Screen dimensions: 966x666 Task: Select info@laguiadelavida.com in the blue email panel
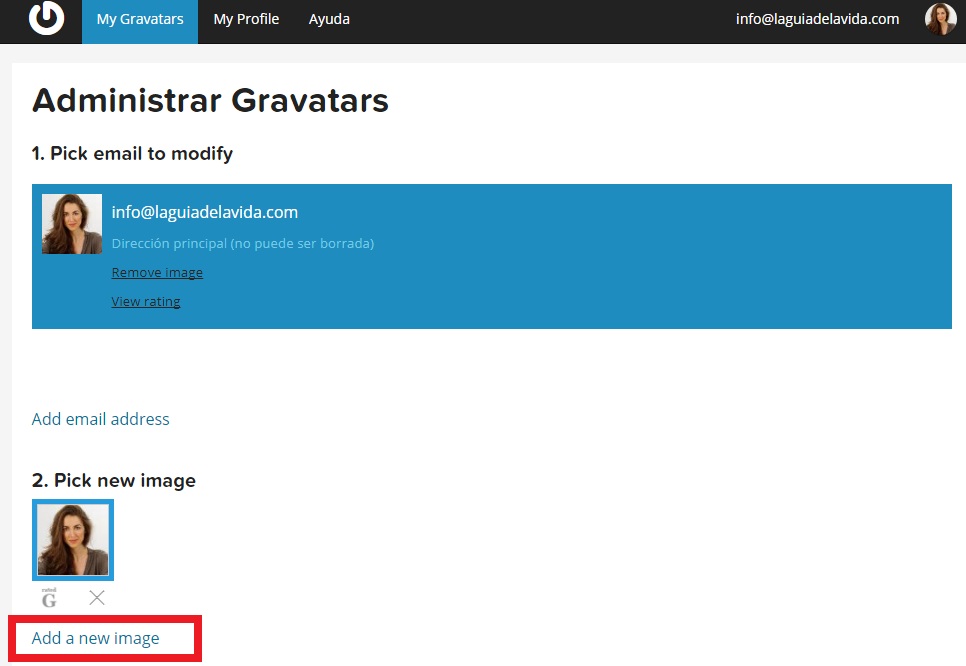pyautogui.click(x=204, y=212)
